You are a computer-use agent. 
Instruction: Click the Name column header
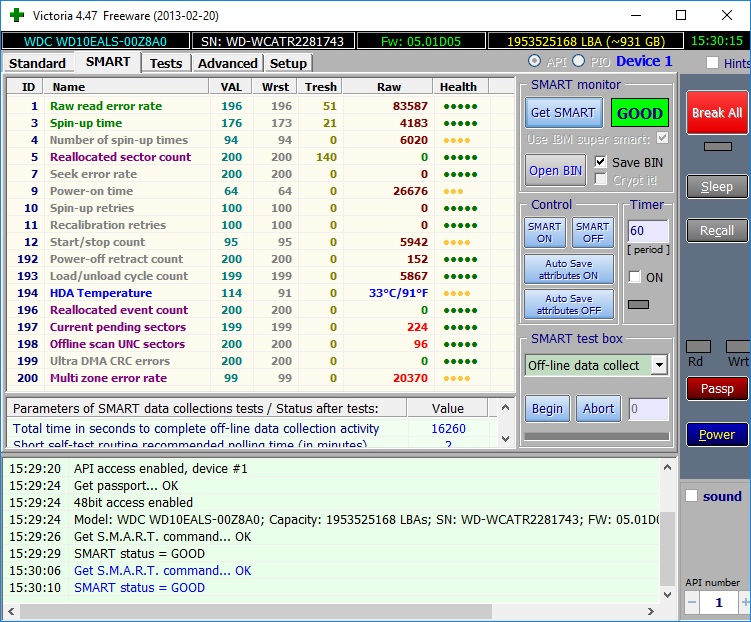[x=126, y=87]
